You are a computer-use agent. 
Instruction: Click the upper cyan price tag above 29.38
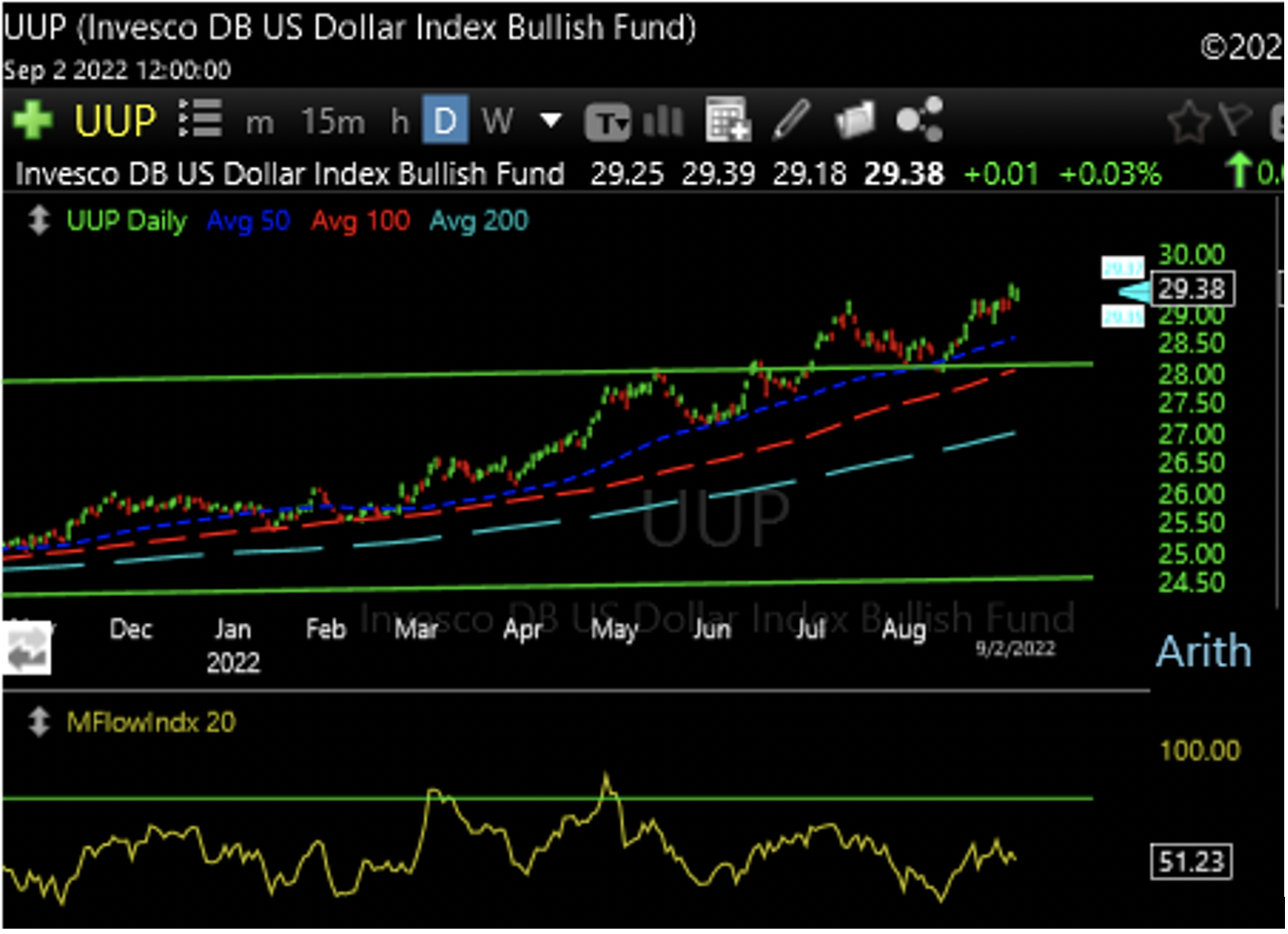(1123, 267)
